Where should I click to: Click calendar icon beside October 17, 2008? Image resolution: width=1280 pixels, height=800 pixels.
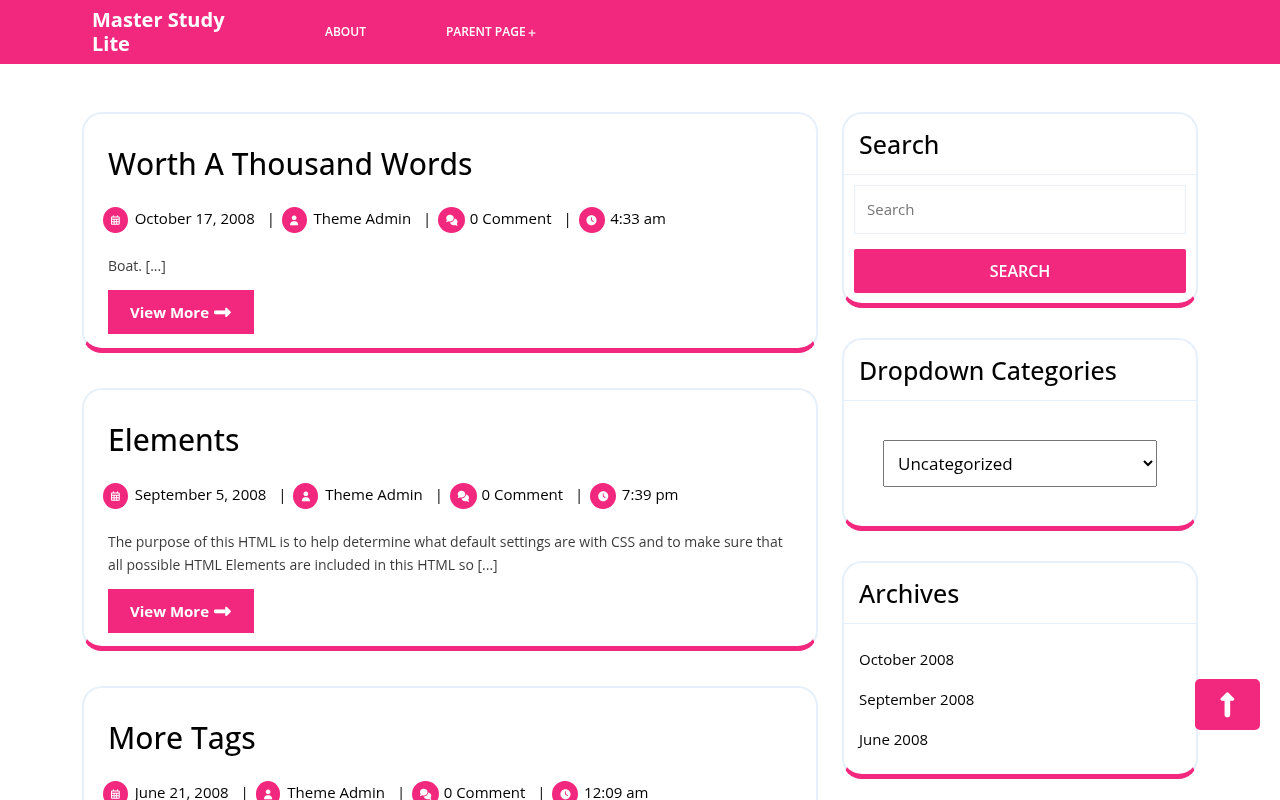(116, 220)
